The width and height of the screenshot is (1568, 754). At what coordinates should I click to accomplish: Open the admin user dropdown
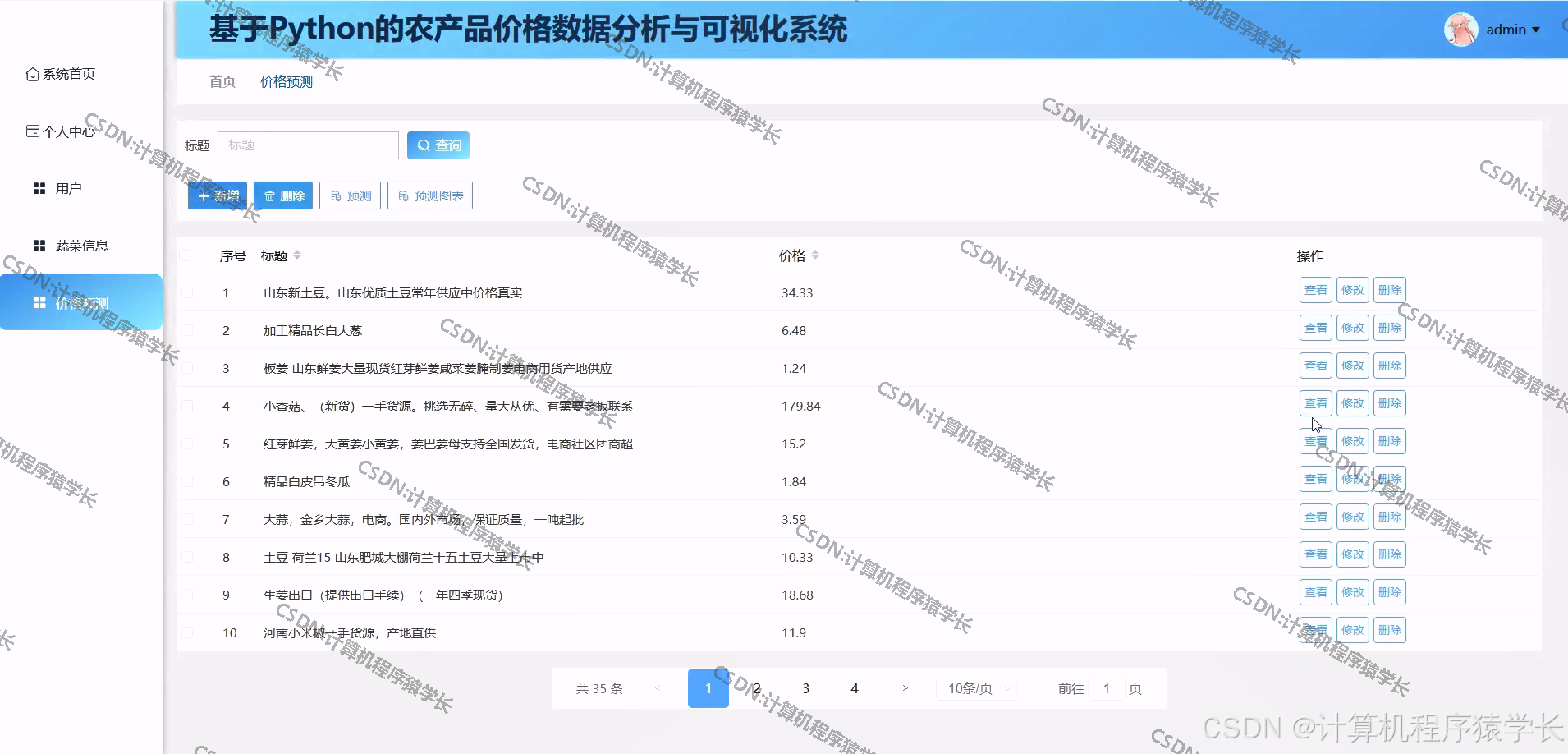[1513, 30]
